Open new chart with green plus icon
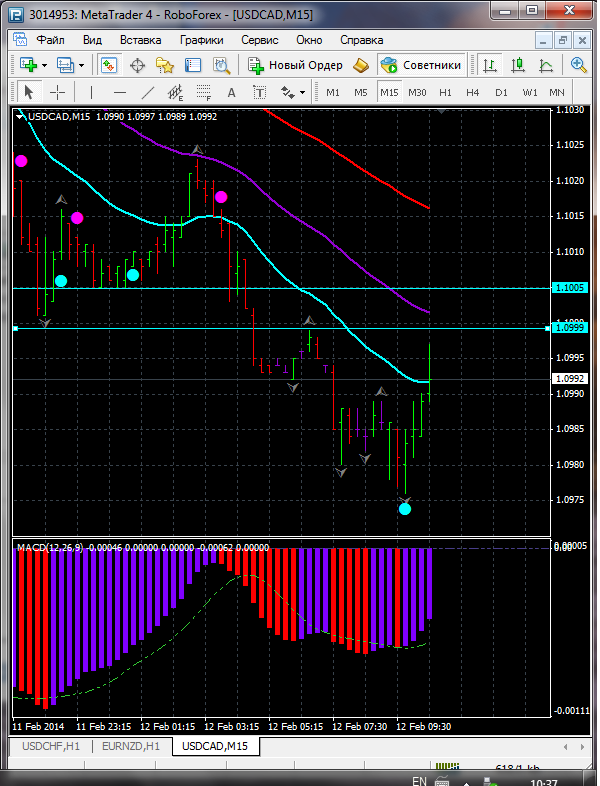Screen dimensions: 600x786 pos(28,65)
